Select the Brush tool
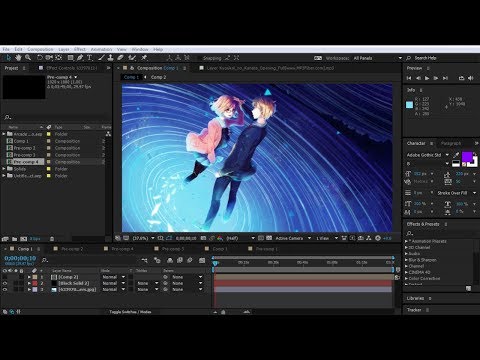480x360 pixels. point(101,58)
